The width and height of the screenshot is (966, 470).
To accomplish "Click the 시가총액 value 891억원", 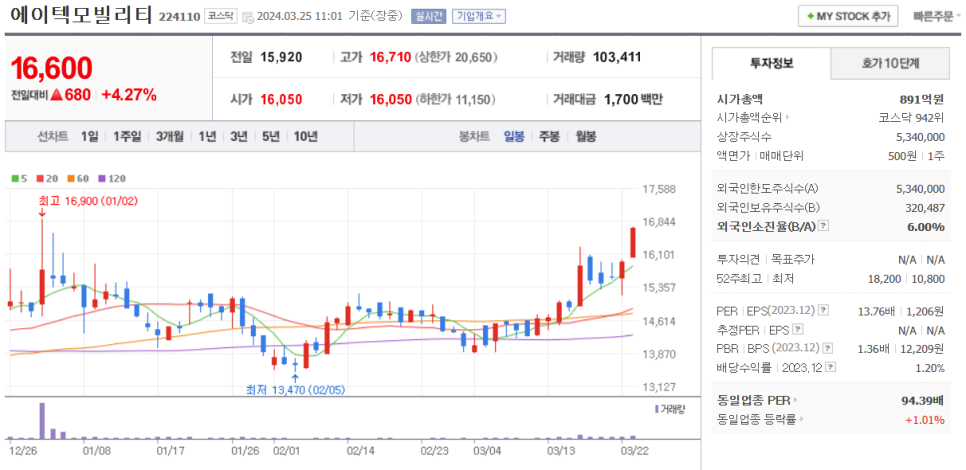I will tap(922, 99).
